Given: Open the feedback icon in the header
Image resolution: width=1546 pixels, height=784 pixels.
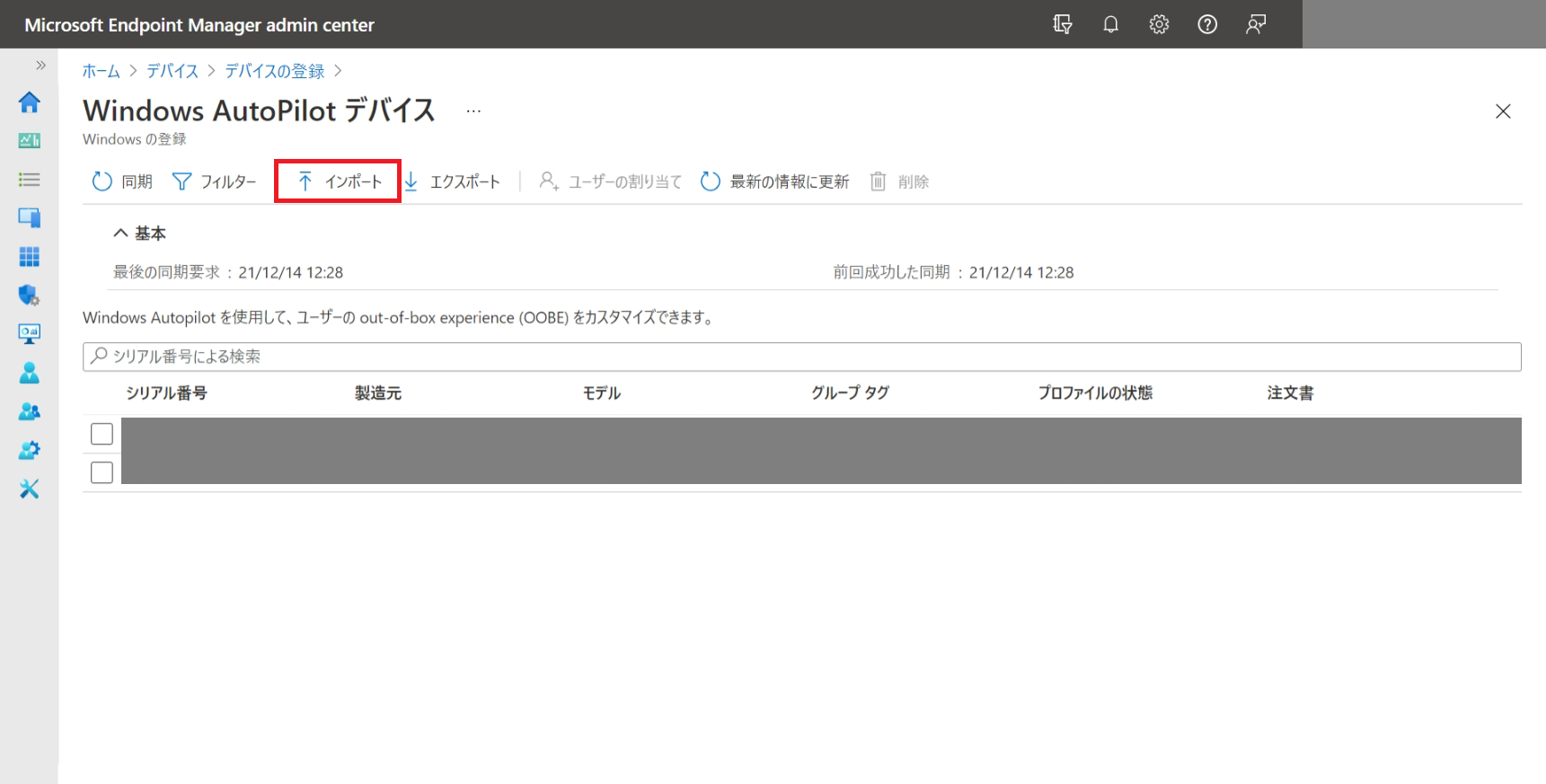Looking at the screenshot, I should pyautogui.click(x=1256, y=24).
